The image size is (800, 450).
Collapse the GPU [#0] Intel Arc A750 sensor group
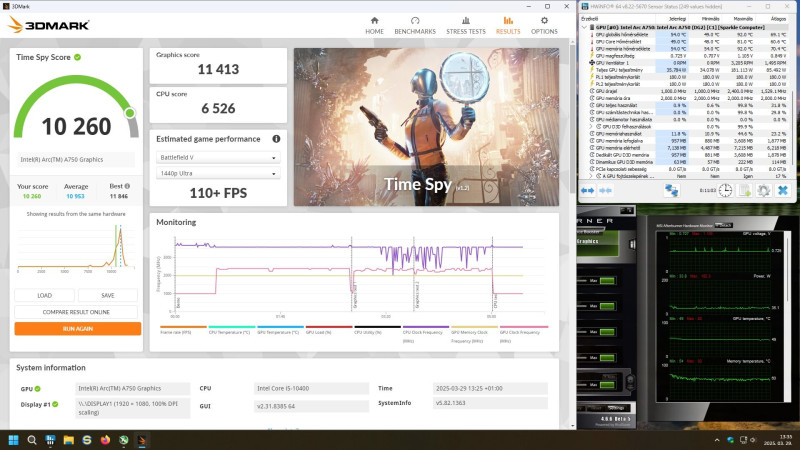tap(585, 27)
